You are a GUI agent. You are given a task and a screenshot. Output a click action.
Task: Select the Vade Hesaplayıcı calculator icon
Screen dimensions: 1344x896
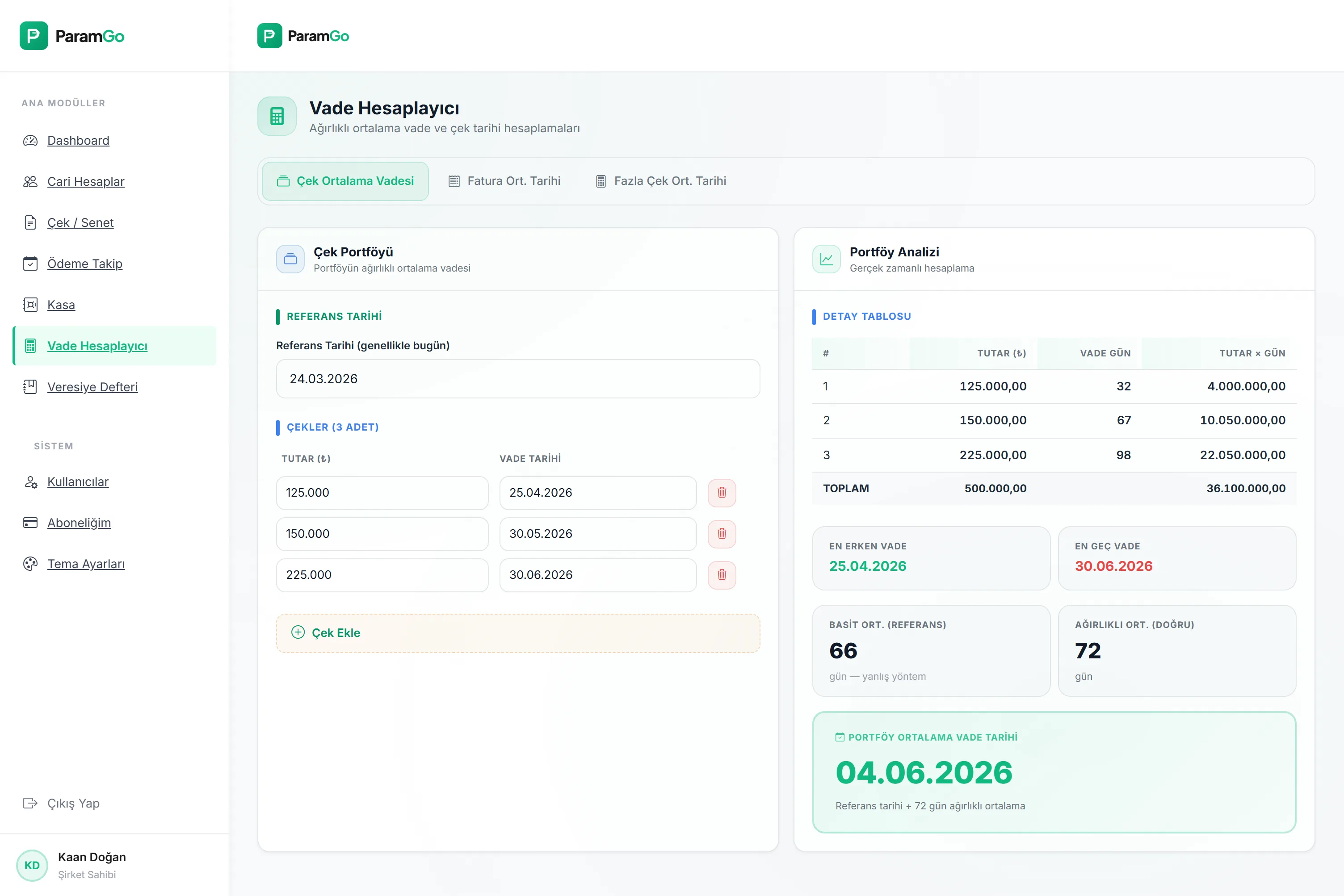point(30,346)
